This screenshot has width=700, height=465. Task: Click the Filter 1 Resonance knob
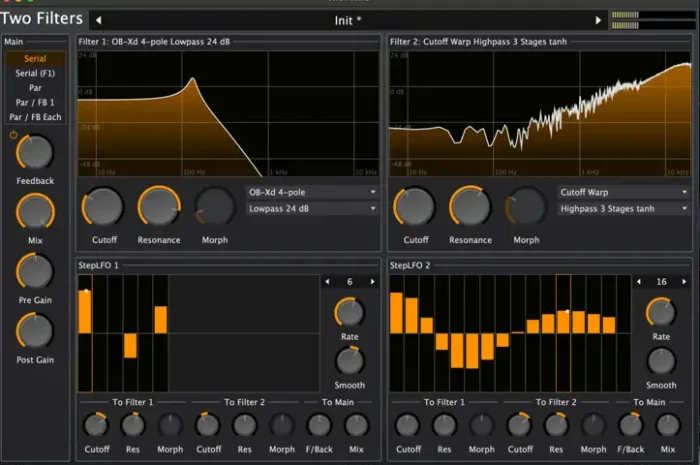click(x=159, y=207)
